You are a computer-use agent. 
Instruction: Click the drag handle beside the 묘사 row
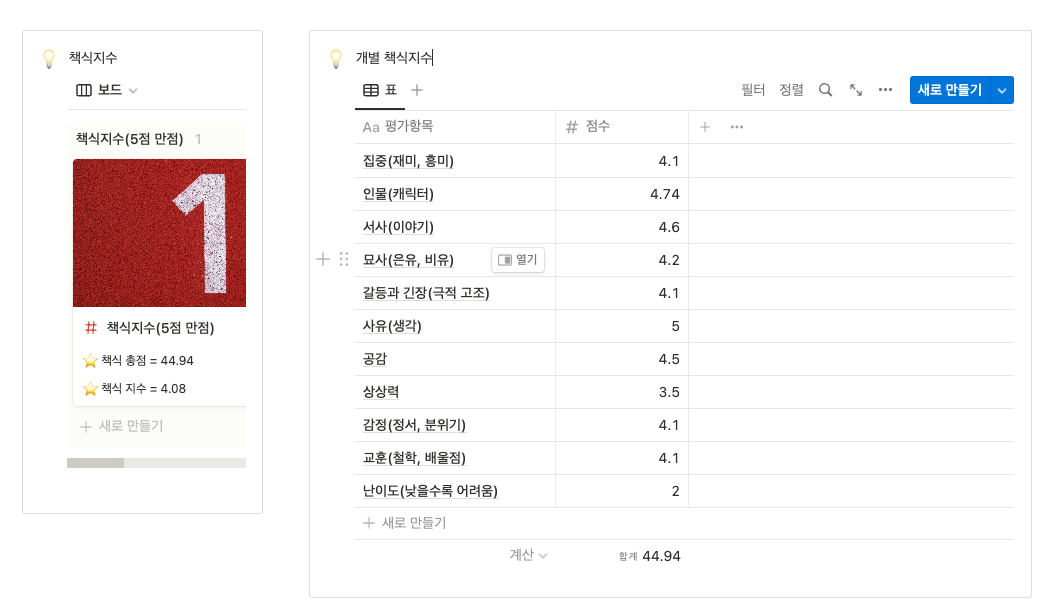tap(343, 259)
